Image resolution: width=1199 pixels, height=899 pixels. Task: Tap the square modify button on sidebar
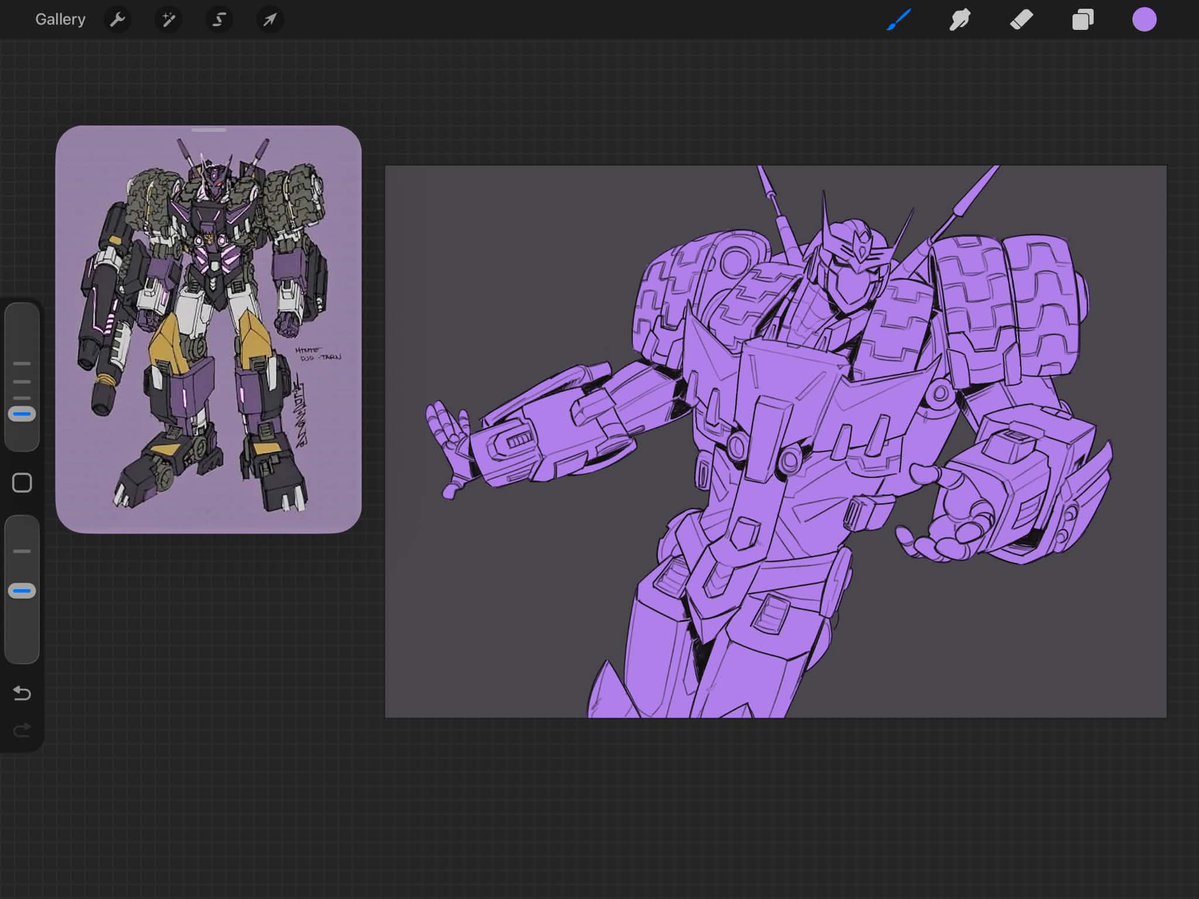click(x=22, y=482)
